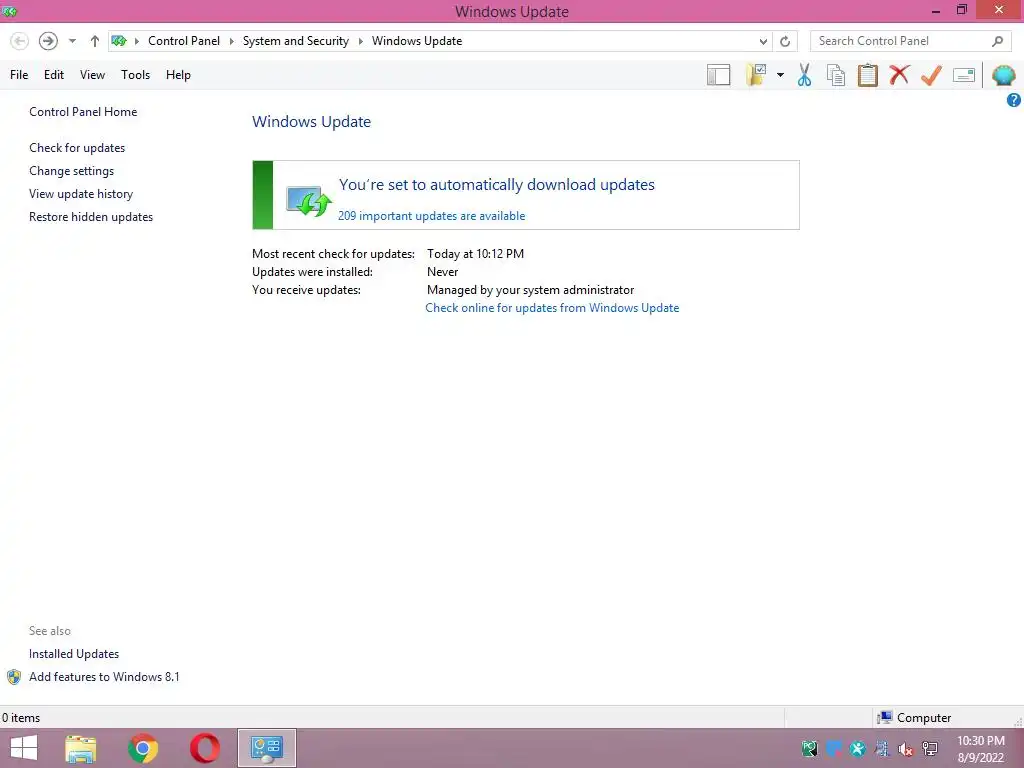Launch Google Chrome from taskbar
The width and height of the screenshot is (1024, 768).
(143, 748)
